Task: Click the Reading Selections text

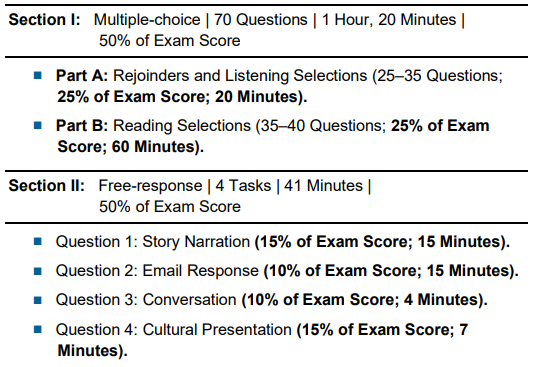Action: tap(182, 126)
